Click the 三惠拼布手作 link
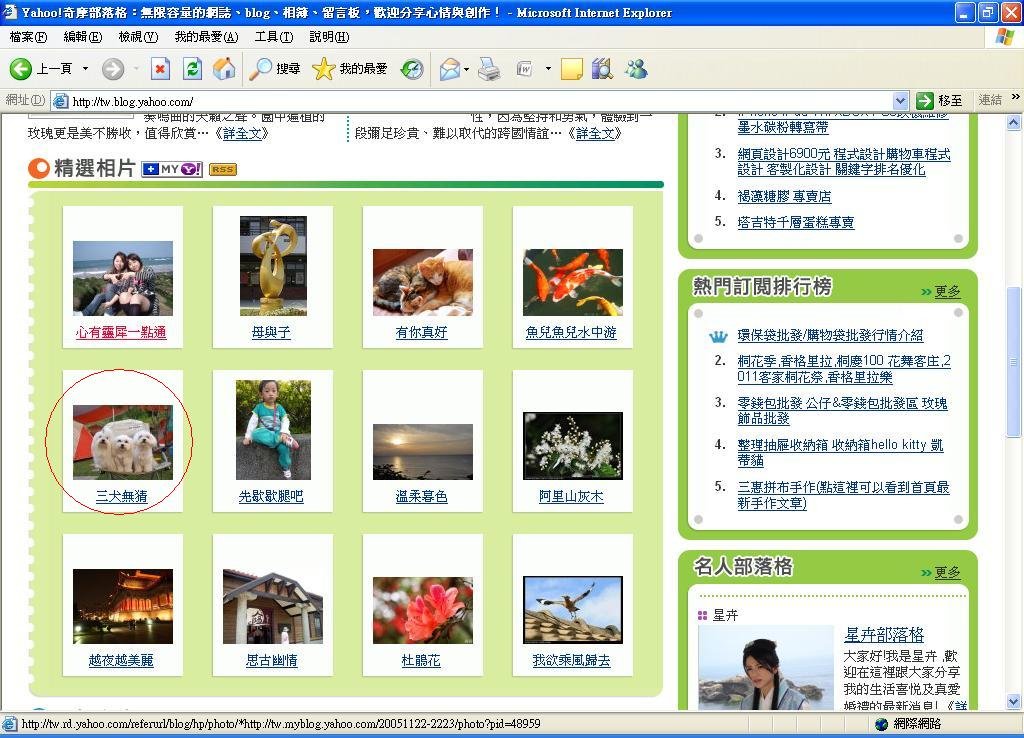The height and width of the screenshot is (738, 1024). point(843,495)
